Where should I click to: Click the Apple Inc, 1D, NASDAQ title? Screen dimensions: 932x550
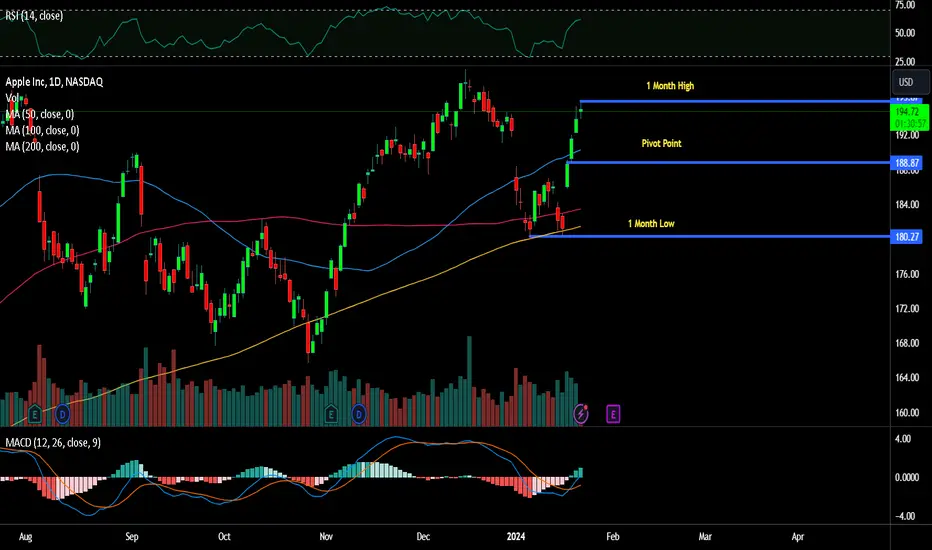(x=54, y=82)
